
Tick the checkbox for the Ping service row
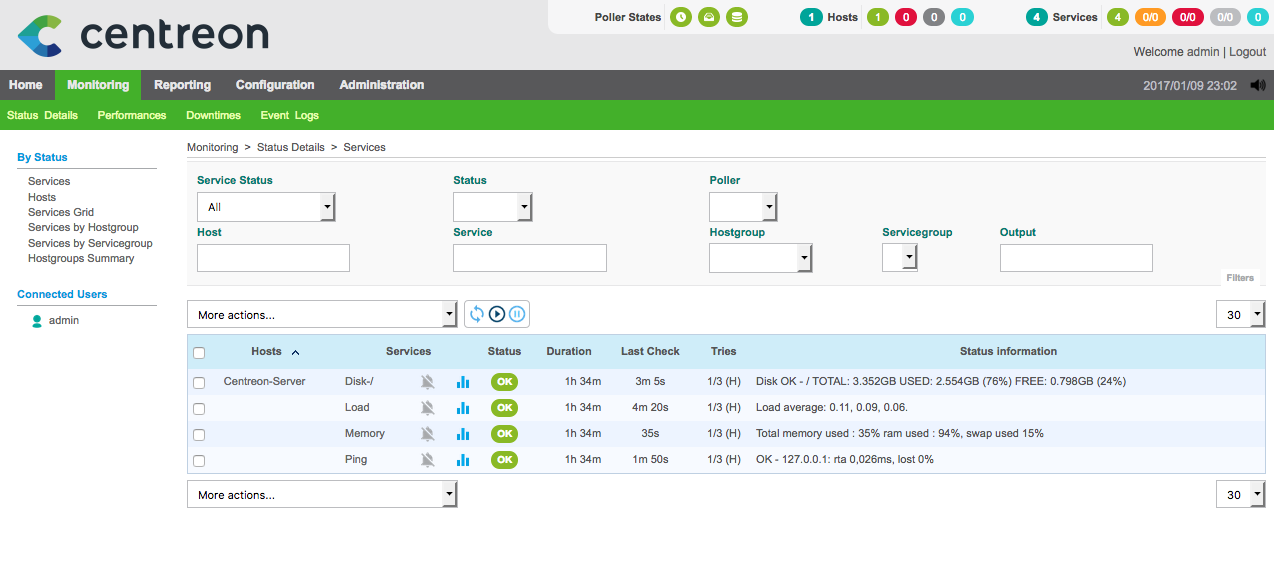199,461
